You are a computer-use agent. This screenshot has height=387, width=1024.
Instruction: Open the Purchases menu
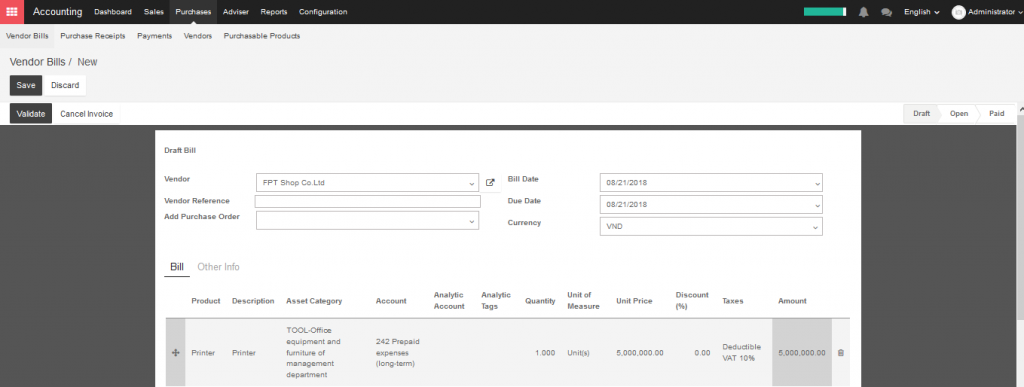pos(193,12)
